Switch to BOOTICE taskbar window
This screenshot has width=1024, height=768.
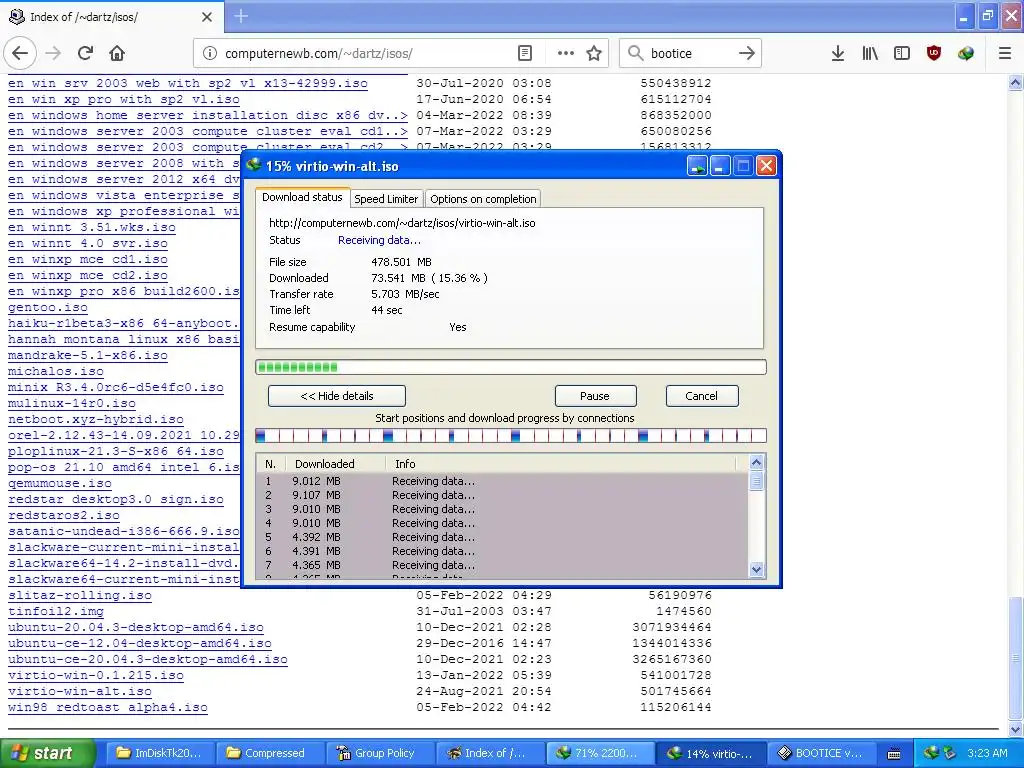coord(823,754)
